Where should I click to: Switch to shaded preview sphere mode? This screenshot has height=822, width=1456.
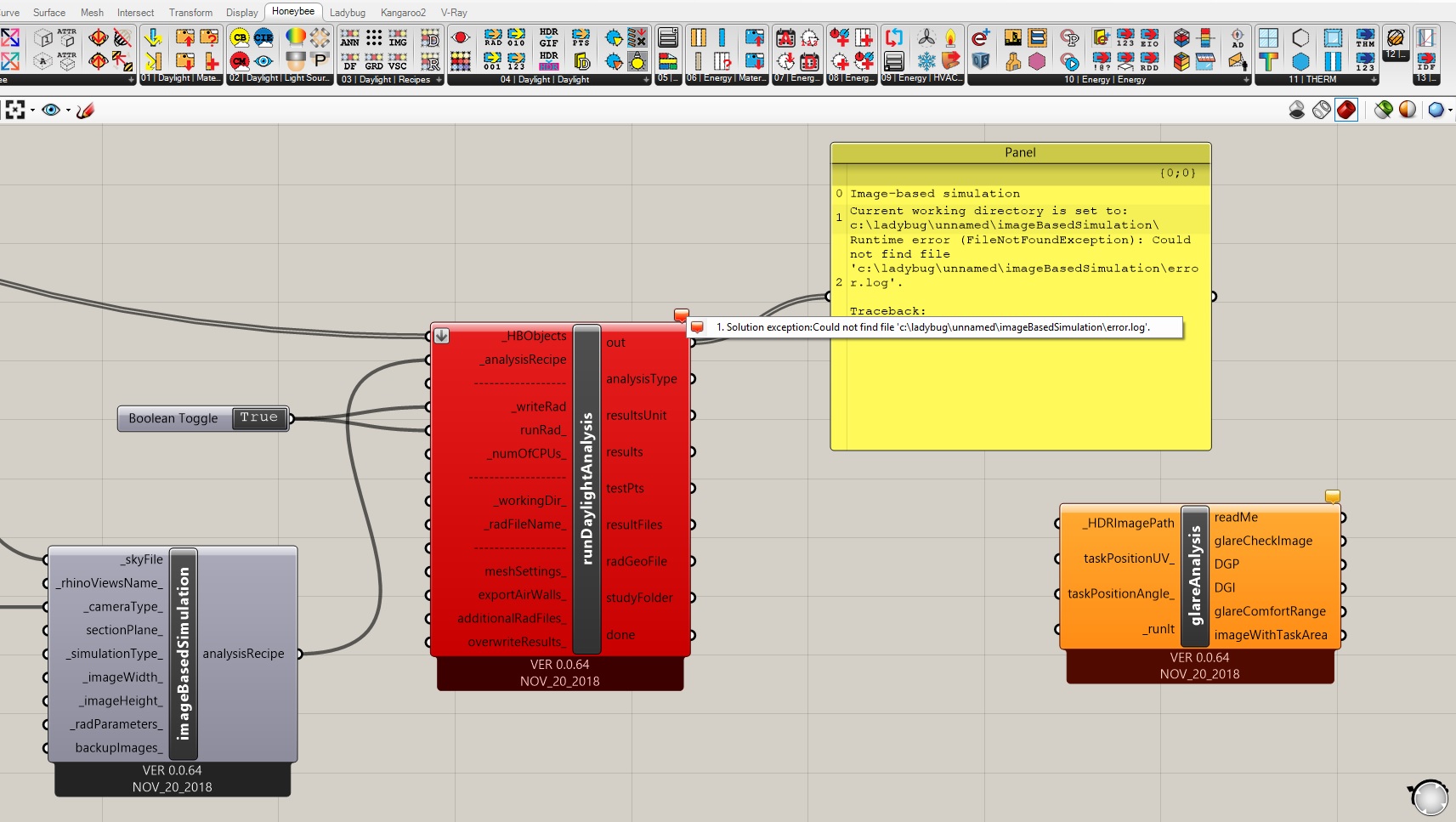pos(1408,110)
